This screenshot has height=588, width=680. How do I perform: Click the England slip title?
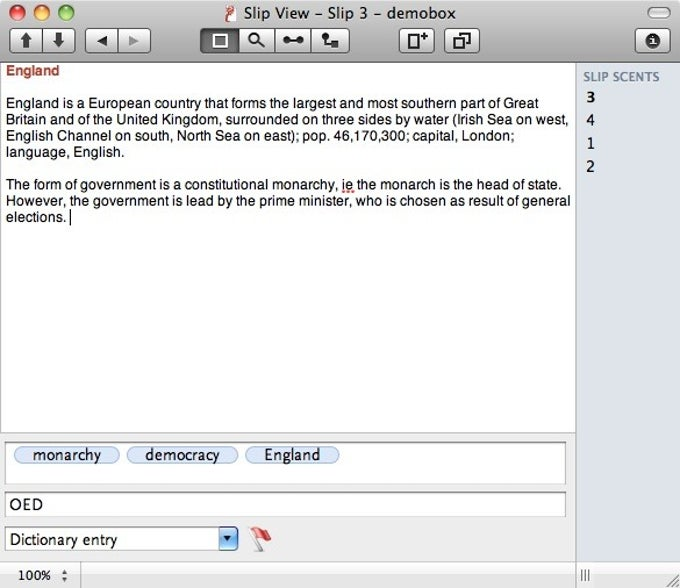pos(33,71)
